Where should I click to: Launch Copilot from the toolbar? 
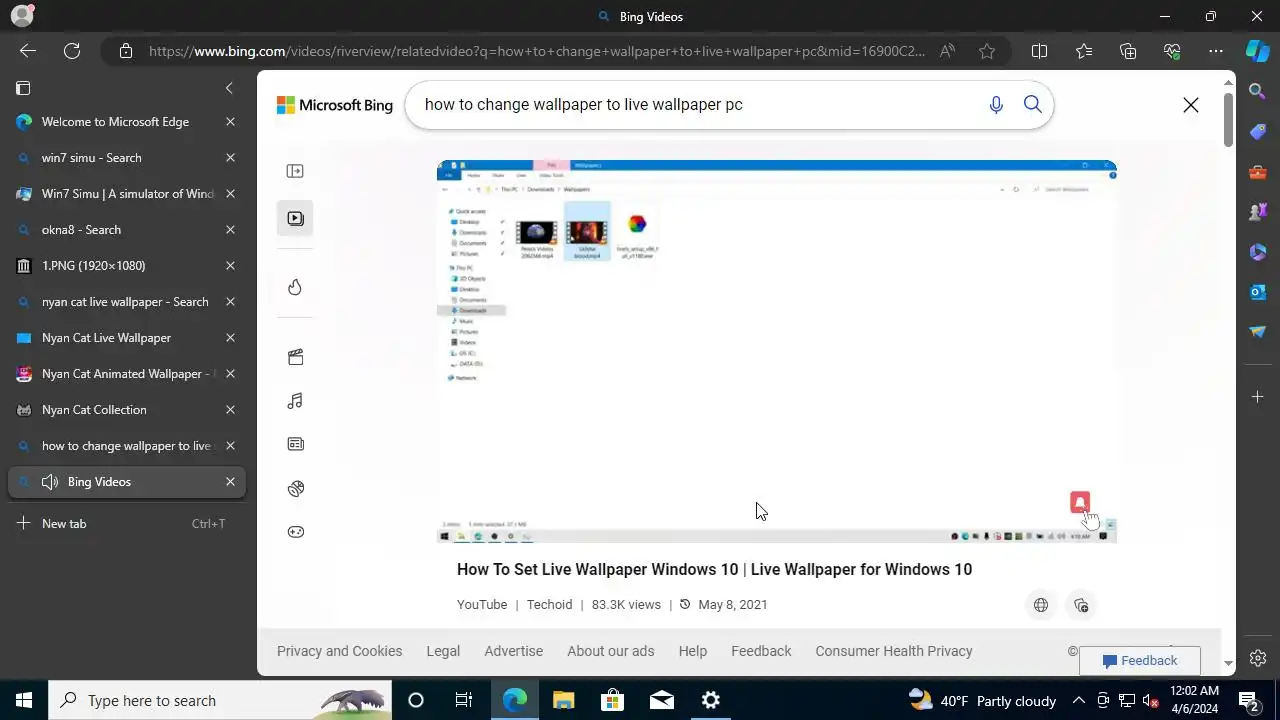(x=1258, y=51)
